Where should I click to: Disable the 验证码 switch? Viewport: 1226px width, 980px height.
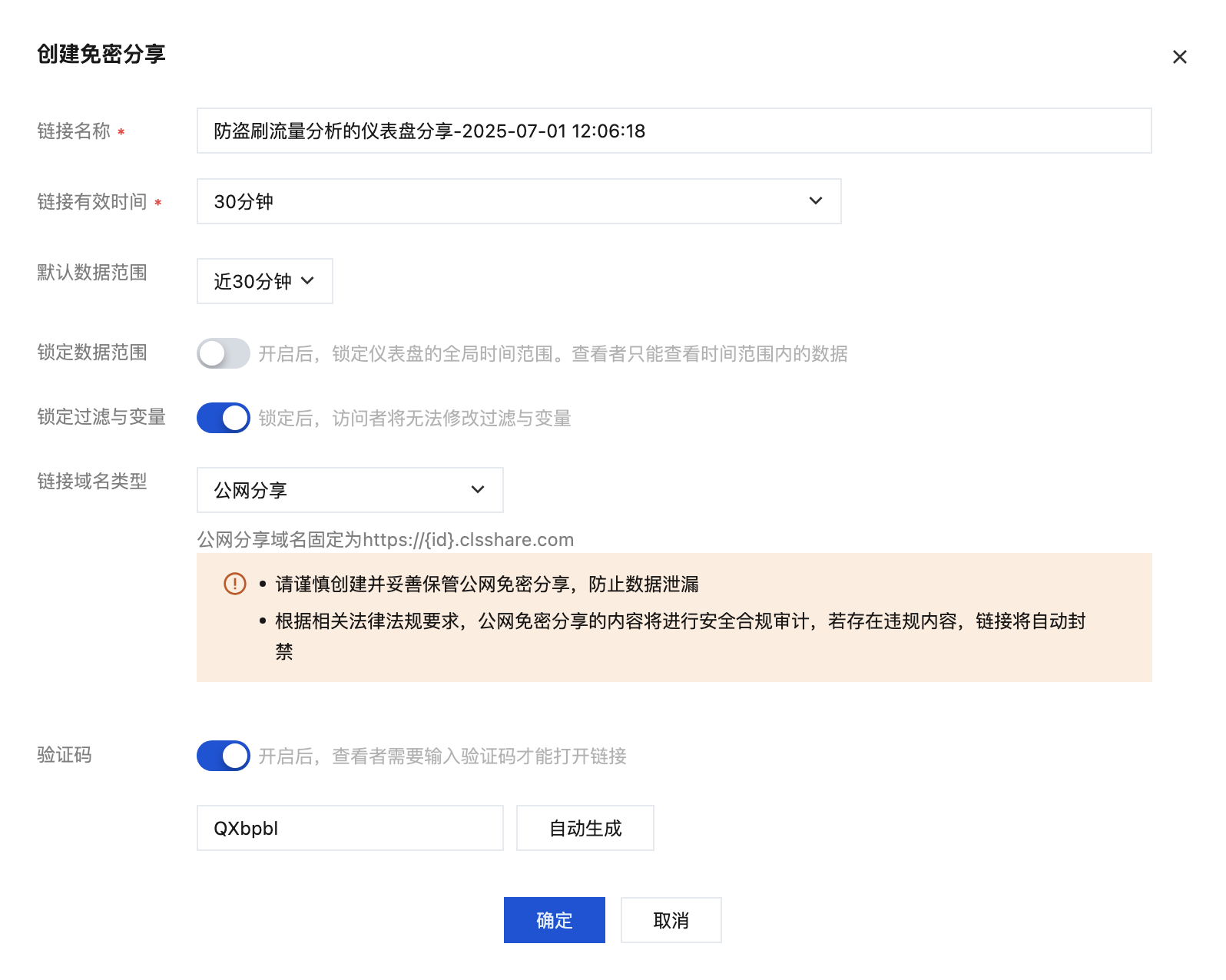(223, 756)
